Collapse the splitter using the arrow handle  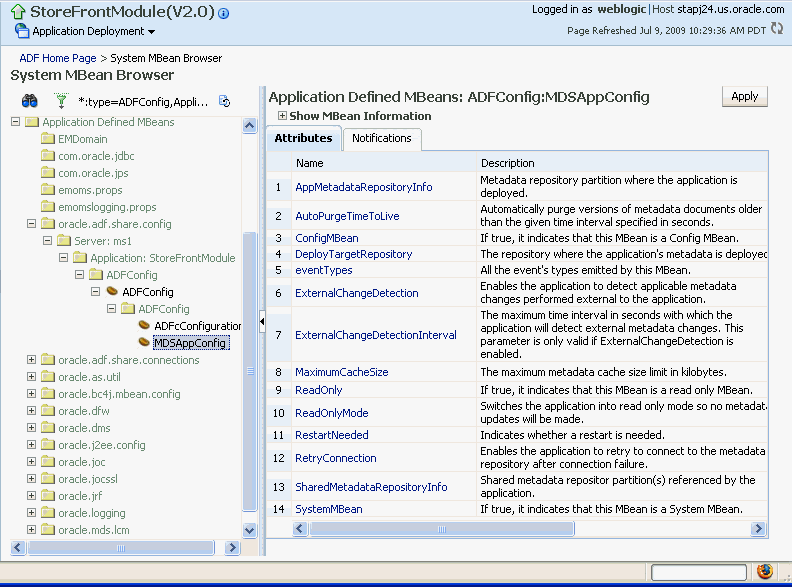[262, 321]
